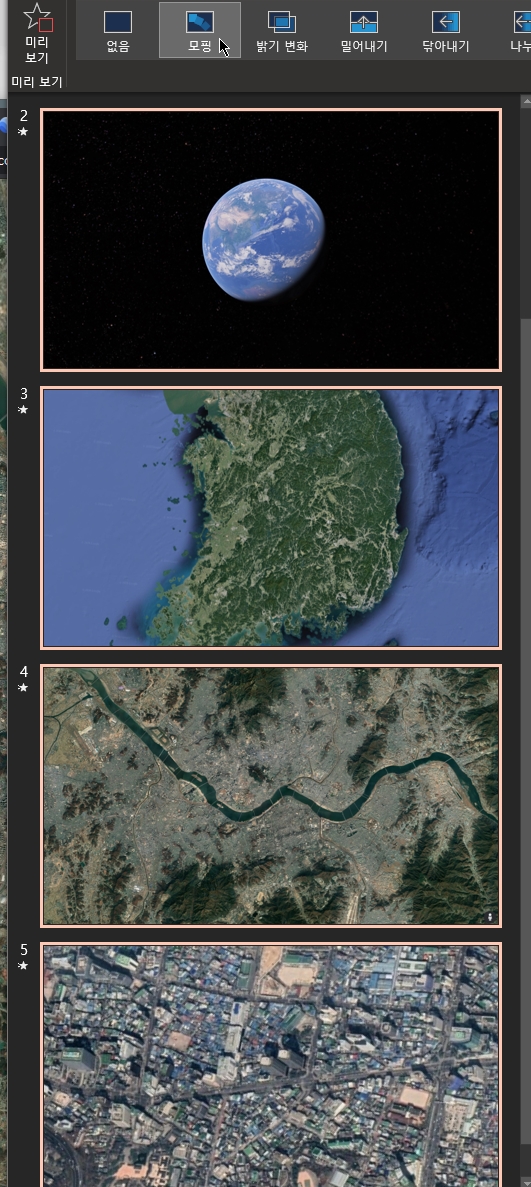Select slide 2 Earth thumbnail
This screenshot has width=531, height=1187.
point(271,240)
